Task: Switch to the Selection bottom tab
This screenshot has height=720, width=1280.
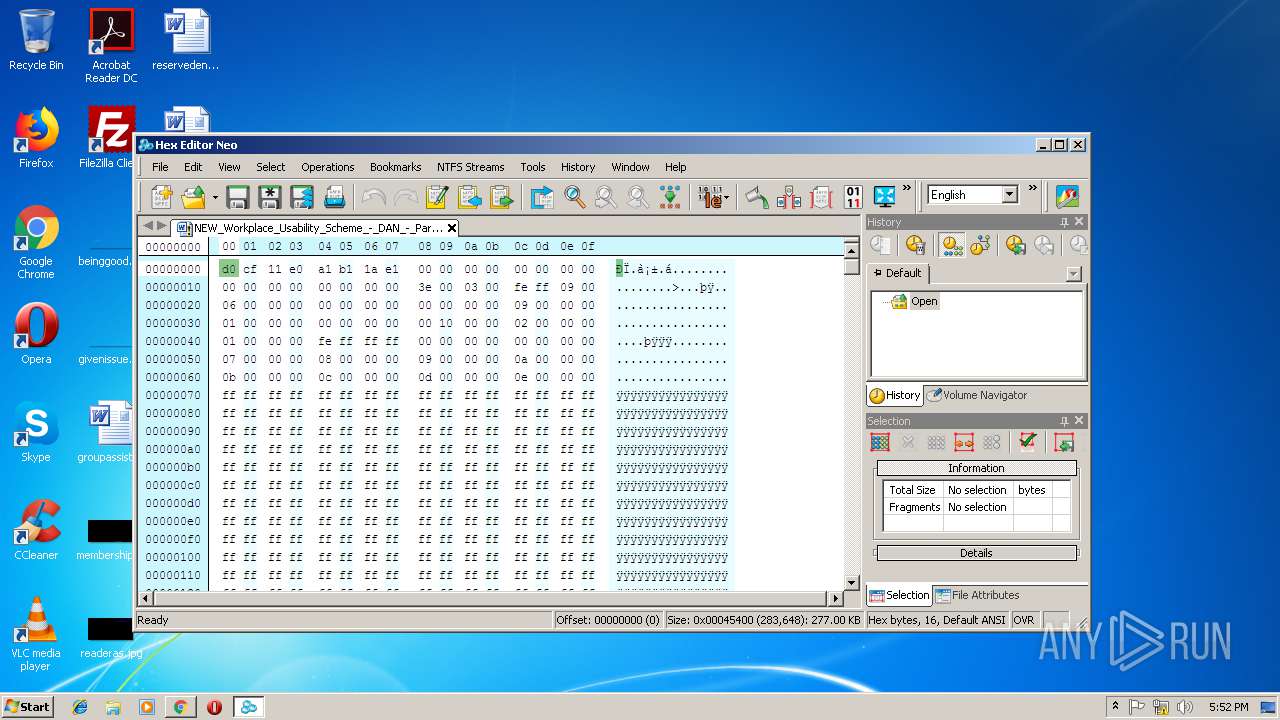Action: (899, 595)
